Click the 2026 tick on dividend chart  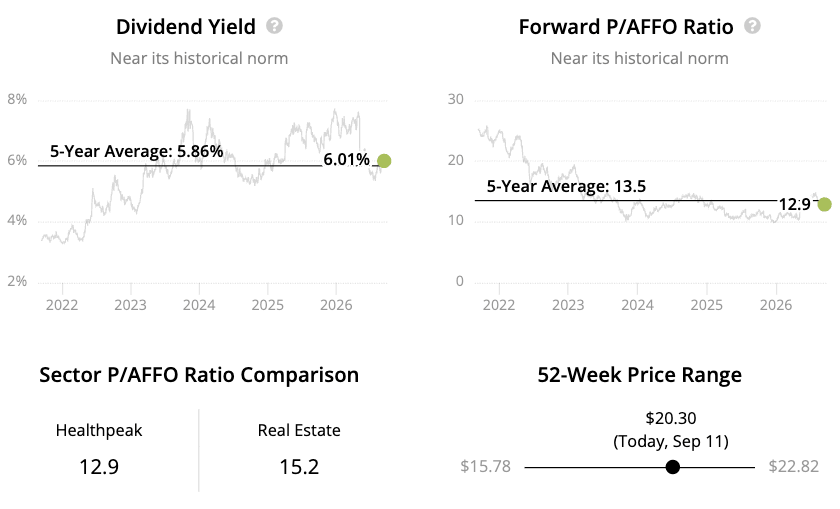click(x=336, y=305)
